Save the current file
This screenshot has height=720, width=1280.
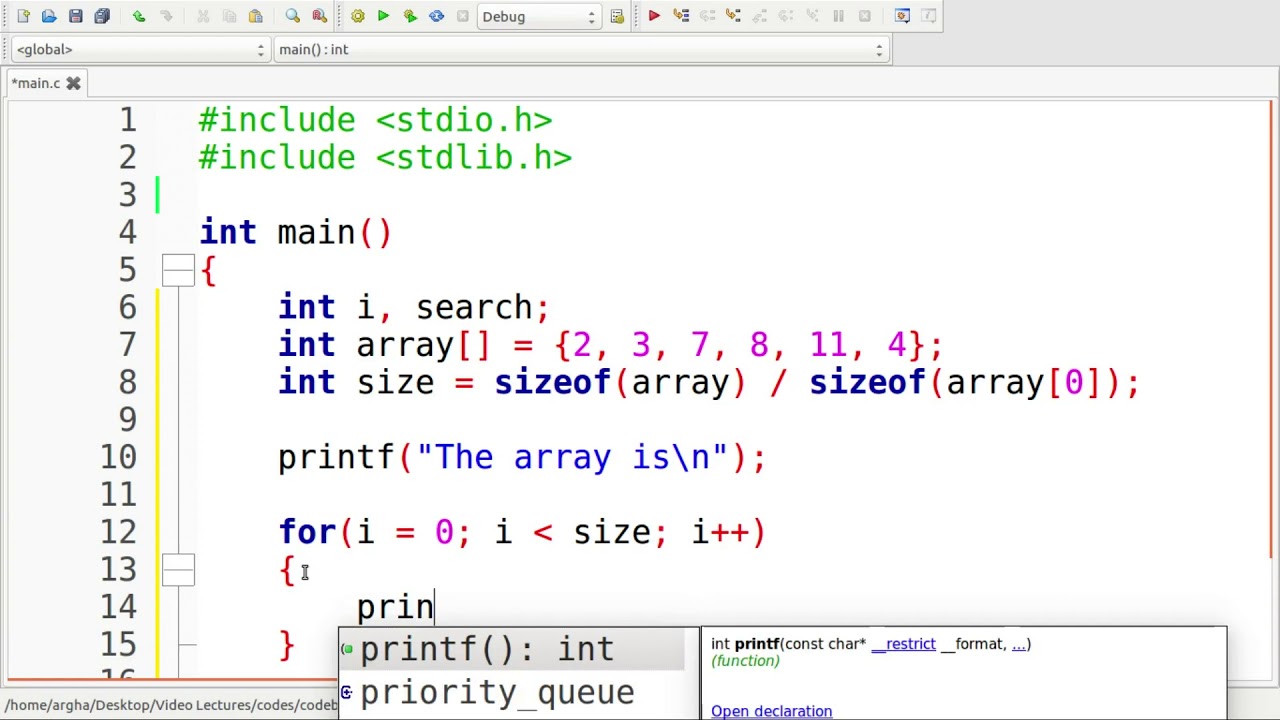click(75, 16)
